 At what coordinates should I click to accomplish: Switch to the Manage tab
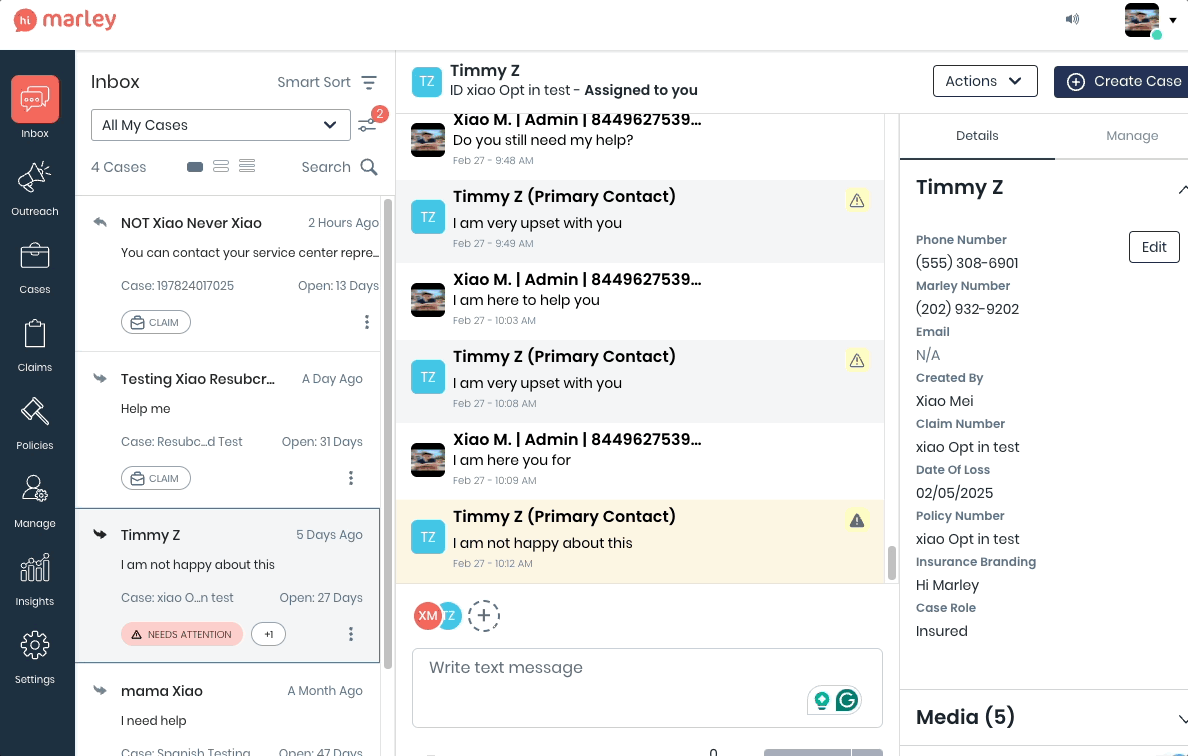pos(1132,136)
